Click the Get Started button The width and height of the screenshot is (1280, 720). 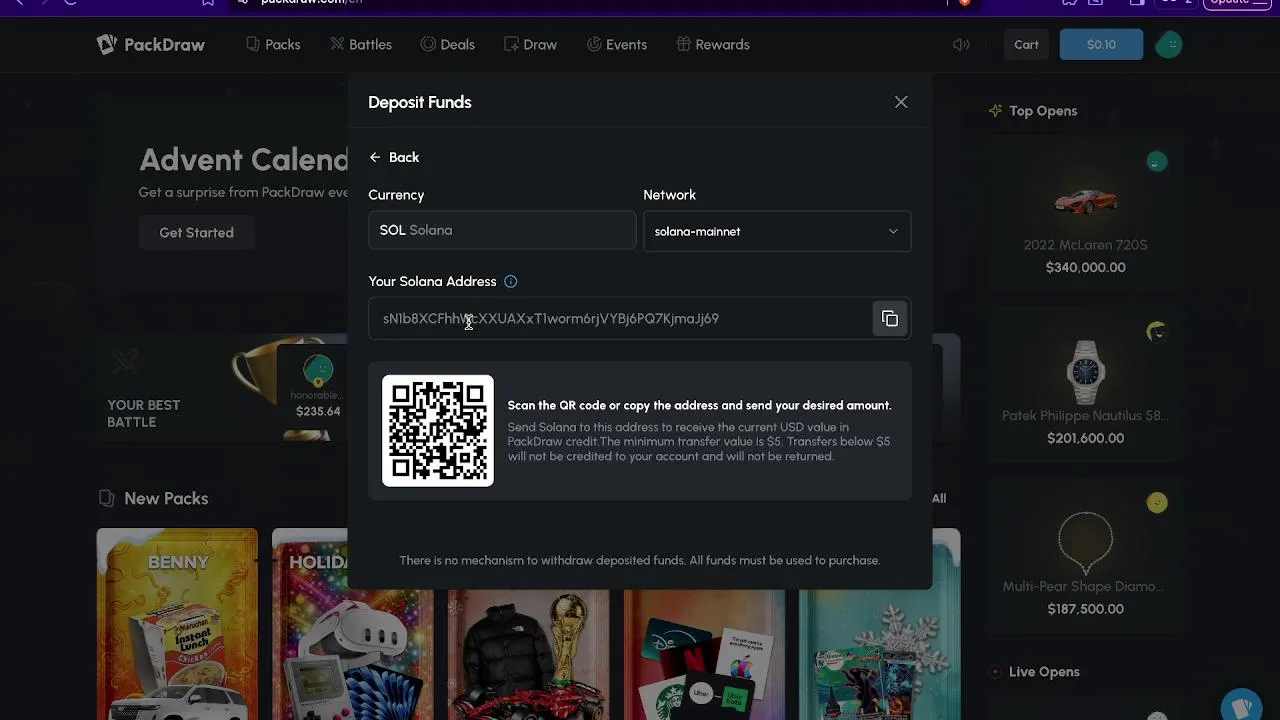[196, 232]
